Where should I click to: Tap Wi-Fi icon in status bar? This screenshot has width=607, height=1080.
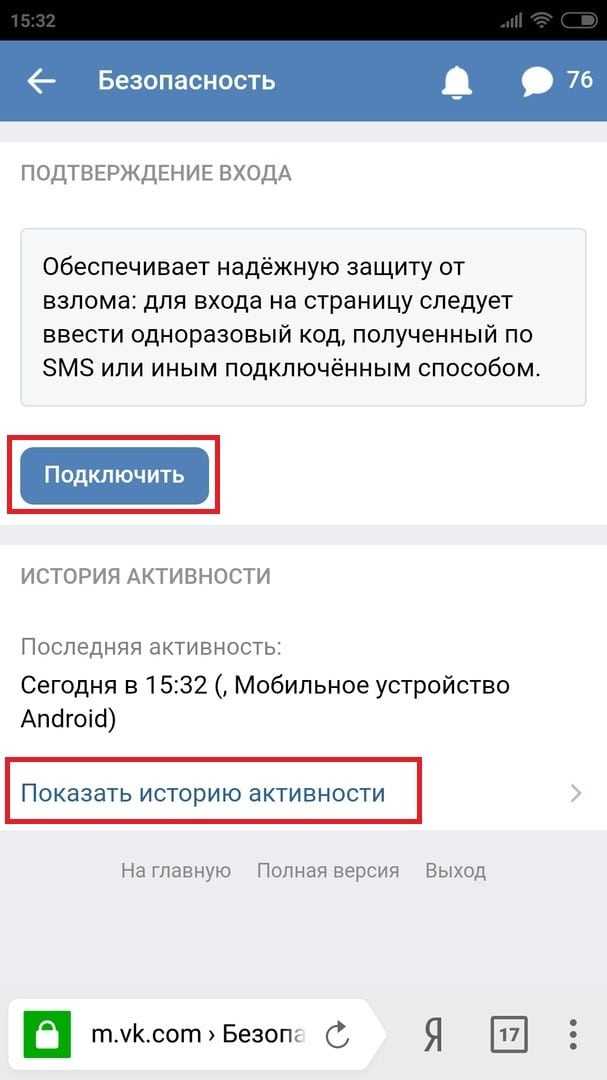pyautogui.click(x=543, y=21)
